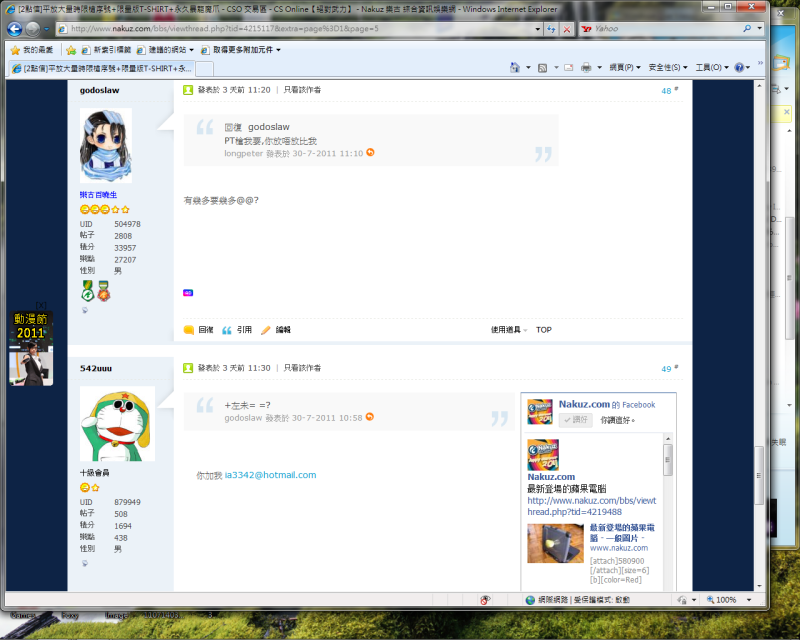Click the privacy report eye icon in status bar
The height and width of the screenshot is (640, 800).
(x=485, y=600)
